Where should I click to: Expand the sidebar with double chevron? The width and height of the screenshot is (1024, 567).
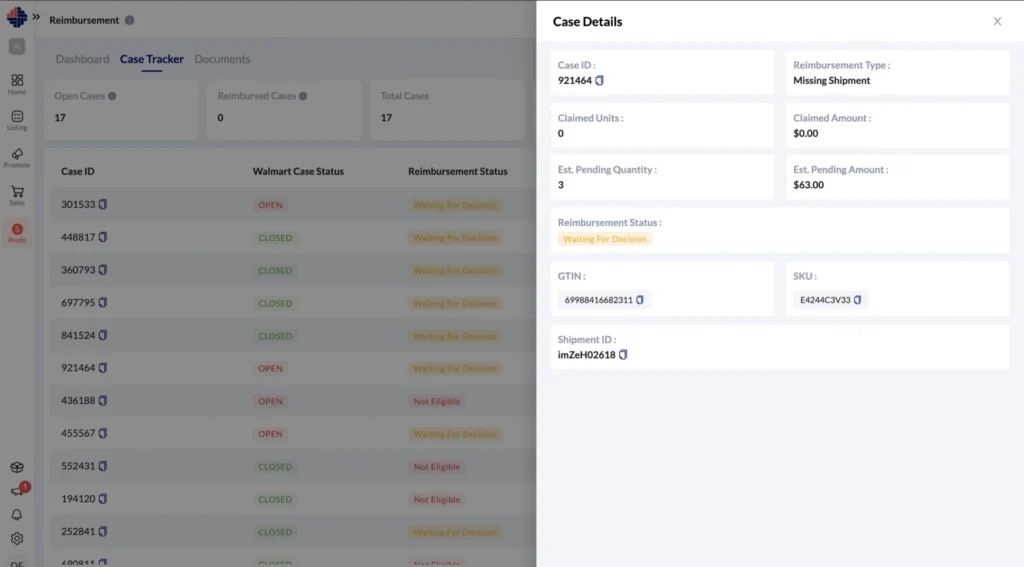click(x=37, y=17)
